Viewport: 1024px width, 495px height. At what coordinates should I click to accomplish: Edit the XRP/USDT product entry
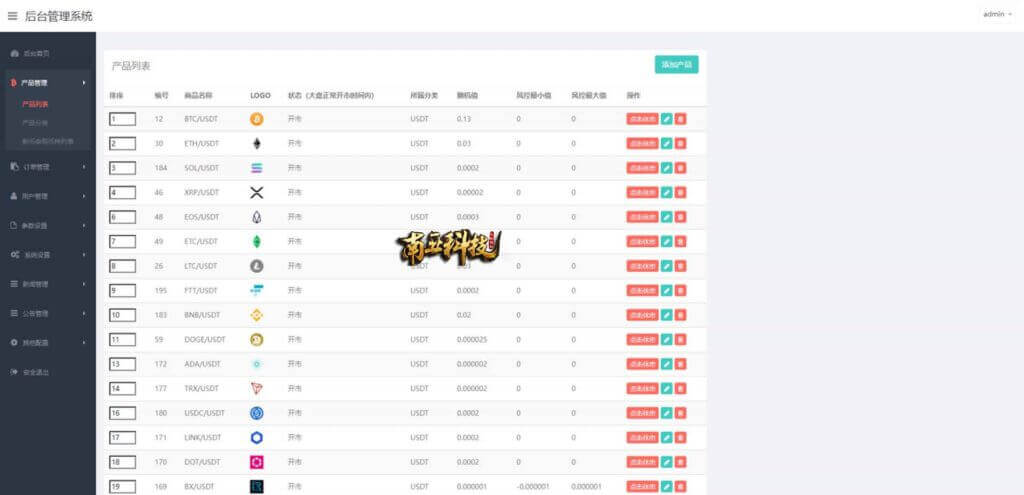coord(666,193)
